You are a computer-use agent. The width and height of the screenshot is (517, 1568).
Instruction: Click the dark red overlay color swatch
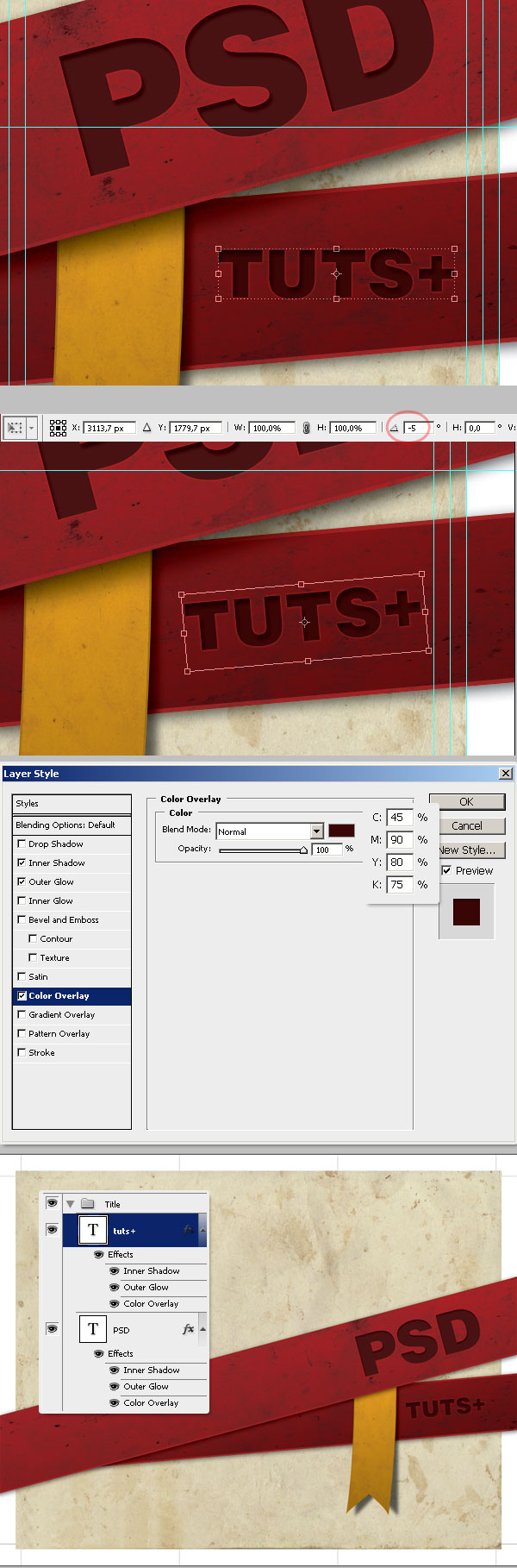[341, 830]
